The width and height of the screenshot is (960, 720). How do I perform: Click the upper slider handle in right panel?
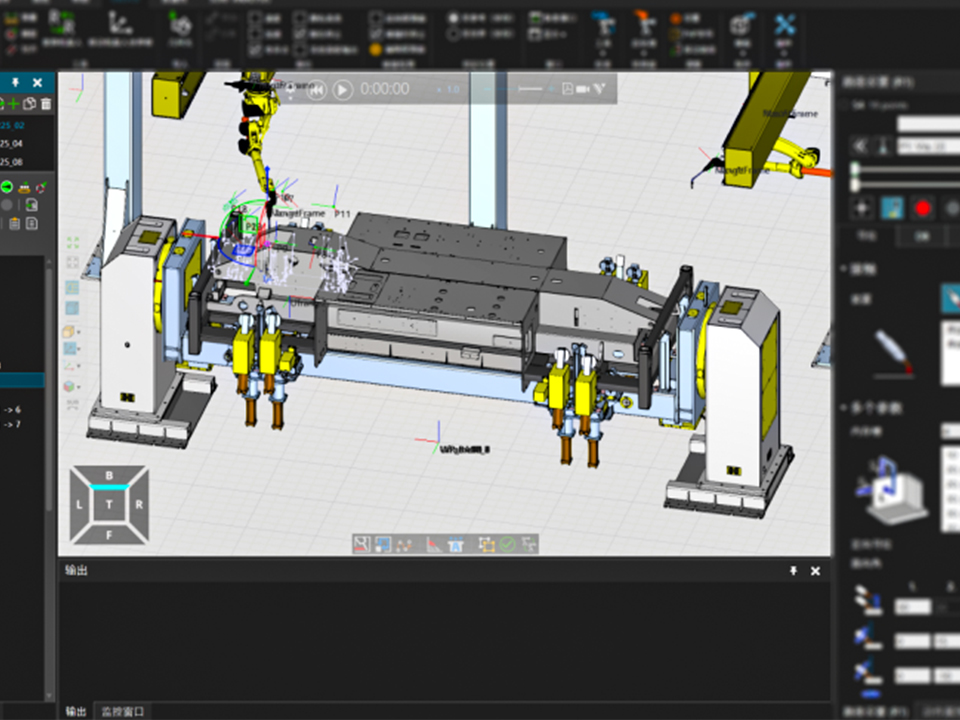(855, 171)
